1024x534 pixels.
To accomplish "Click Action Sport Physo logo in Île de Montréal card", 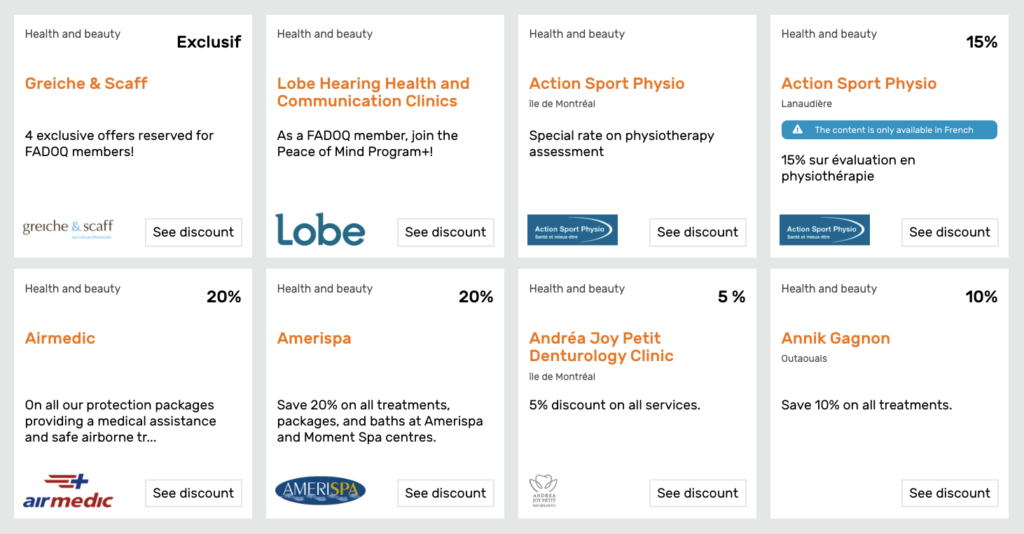I will click(572, 230).
